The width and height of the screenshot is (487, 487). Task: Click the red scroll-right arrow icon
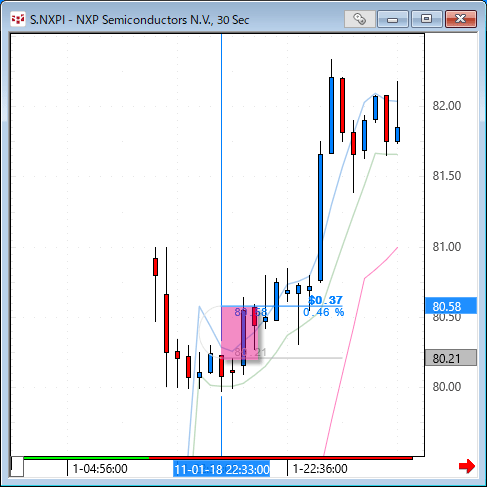467,466
